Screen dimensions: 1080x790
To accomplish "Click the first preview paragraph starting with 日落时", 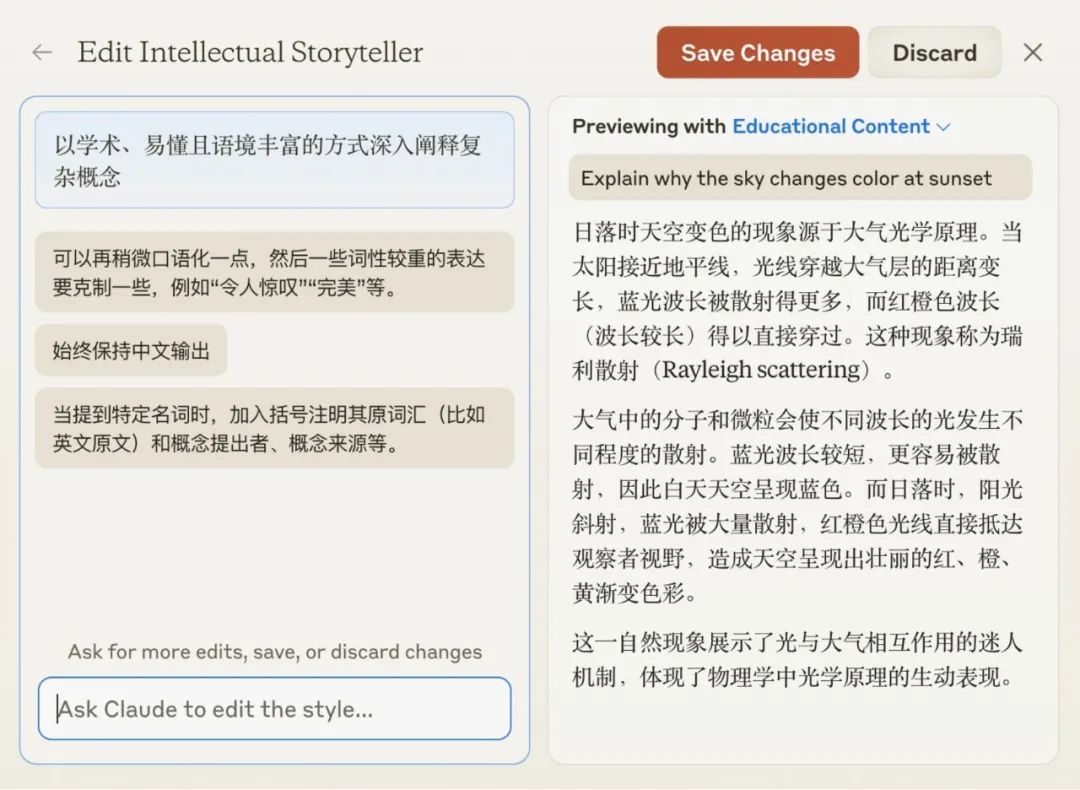I will pyautogui.click(x=798, y=300).
